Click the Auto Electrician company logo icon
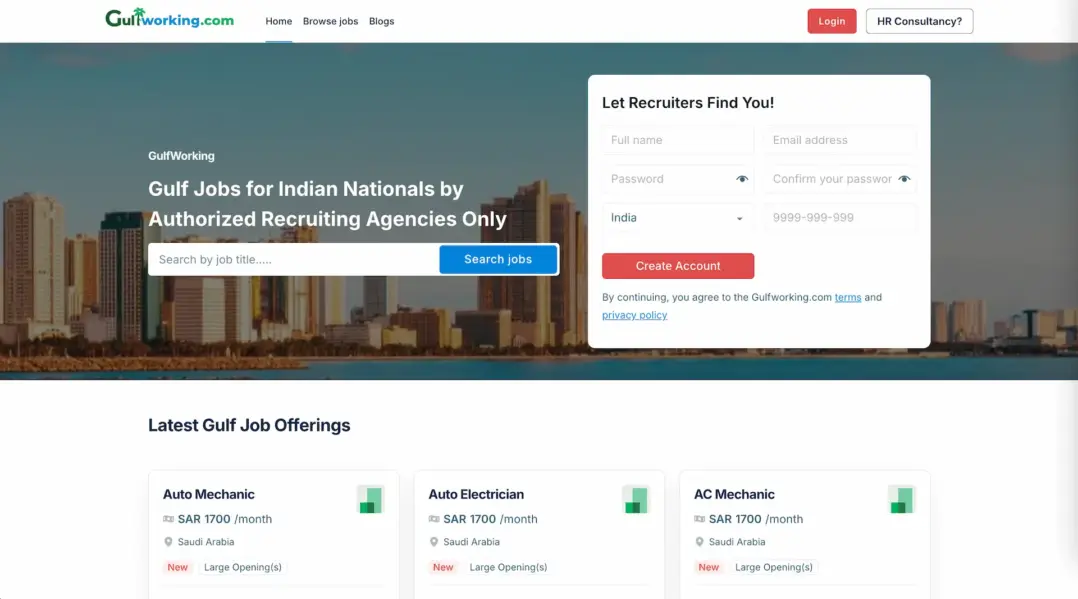 click(x=635, y=499)
